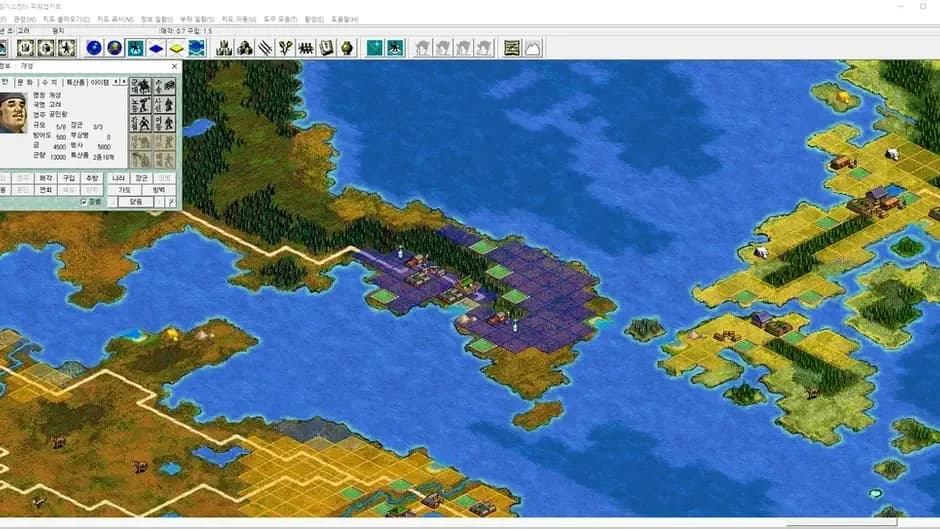The width and height of the screenshot is (940, 529).
Task: Click the 구입 button
Action: [x=69, y=178]
